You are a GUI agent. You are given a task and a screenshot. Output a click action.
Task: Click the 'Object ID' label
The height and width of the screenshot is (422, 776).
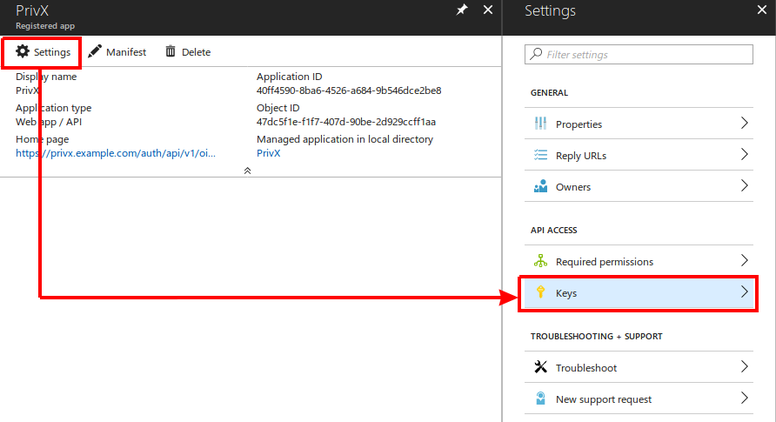point(278,108)
